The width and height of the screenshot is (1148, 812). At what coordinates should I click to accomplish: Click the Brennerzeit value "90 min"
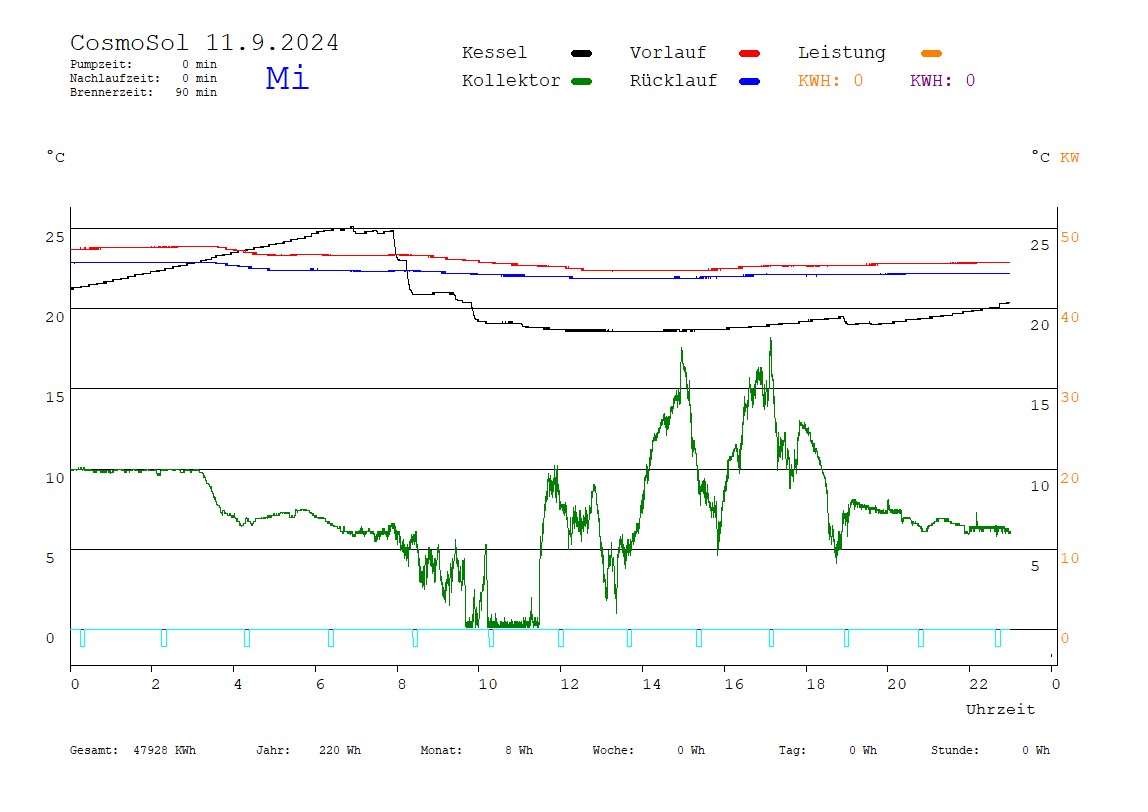point(196,92)
